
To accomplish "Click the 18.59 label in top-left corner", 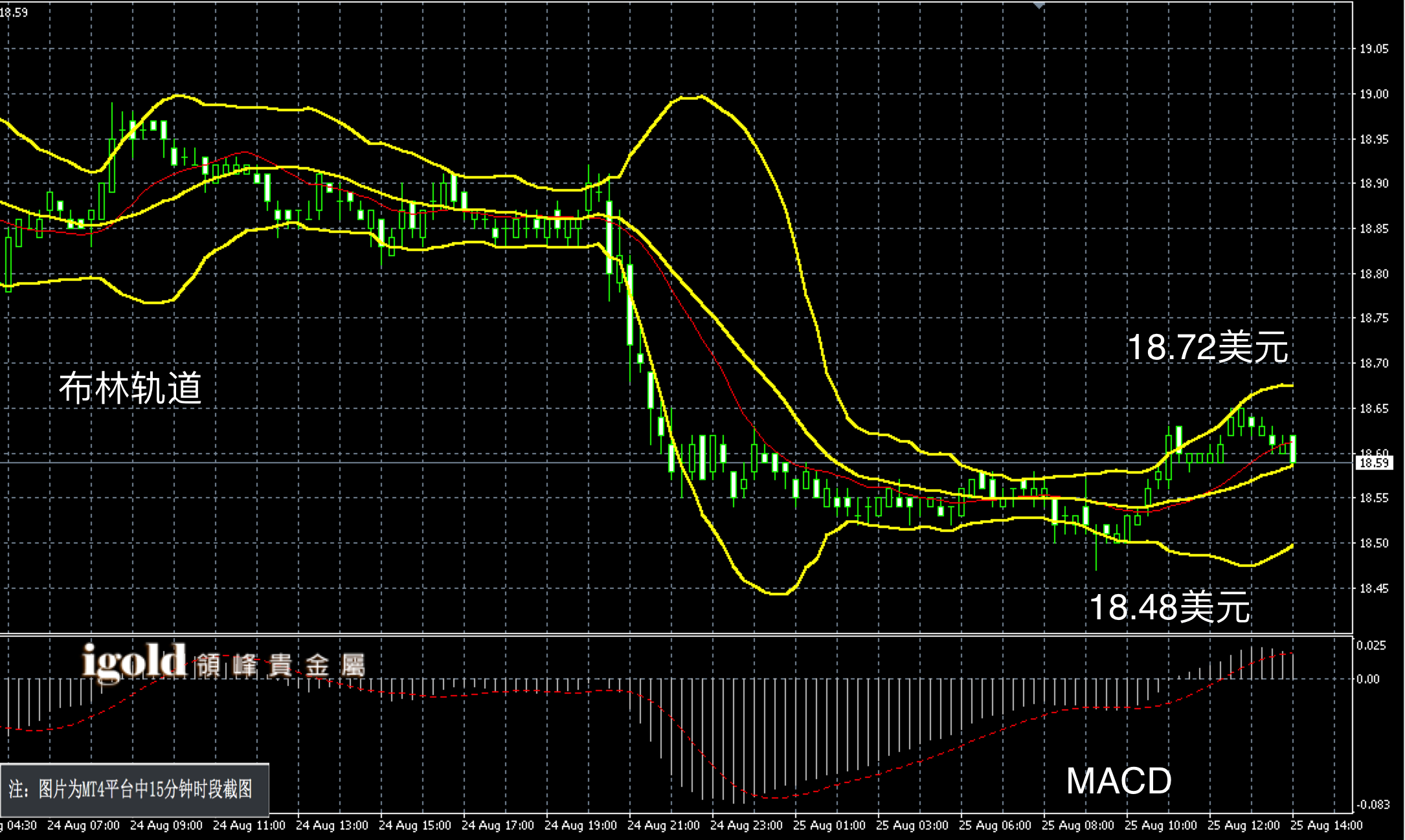I will click(14, 12).
